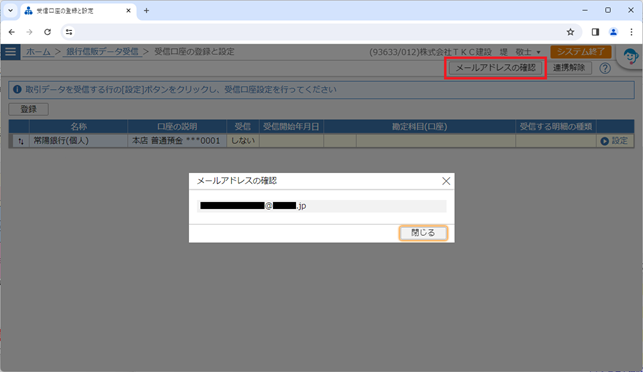This screenshot has width=643, height=372.
Task: Click the site information icon in address bar
Action: [x=69, y=32]
